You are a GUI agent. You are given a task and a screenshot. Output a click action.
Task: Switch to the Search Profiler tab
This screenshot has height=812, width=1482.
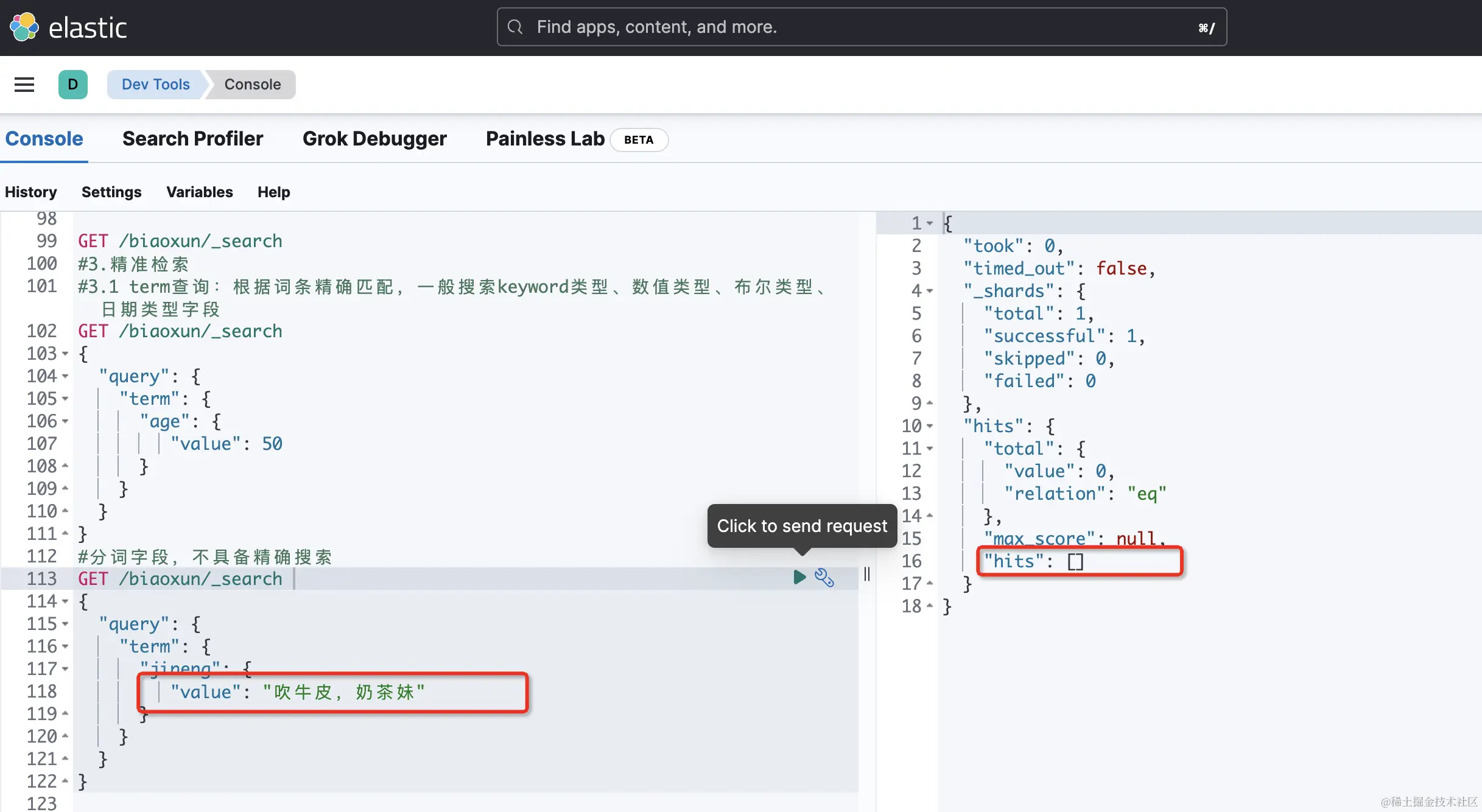(x=192, y=139)
